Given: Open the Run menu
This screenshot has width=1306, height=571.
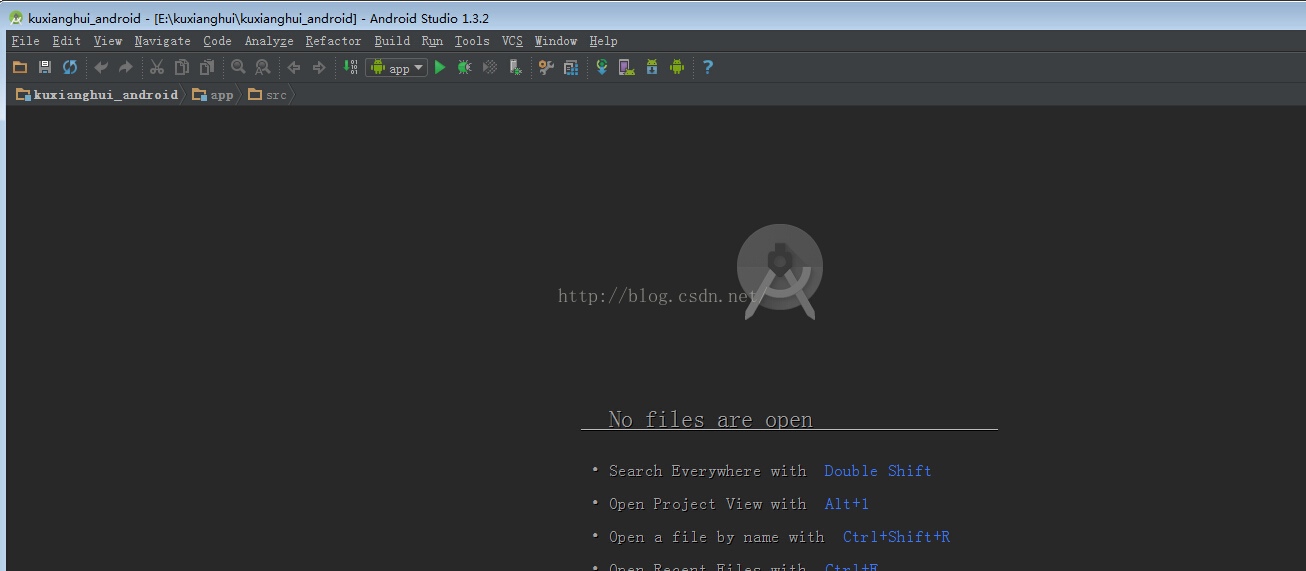Looking at the screenshot, I should (x=432, y=41).
